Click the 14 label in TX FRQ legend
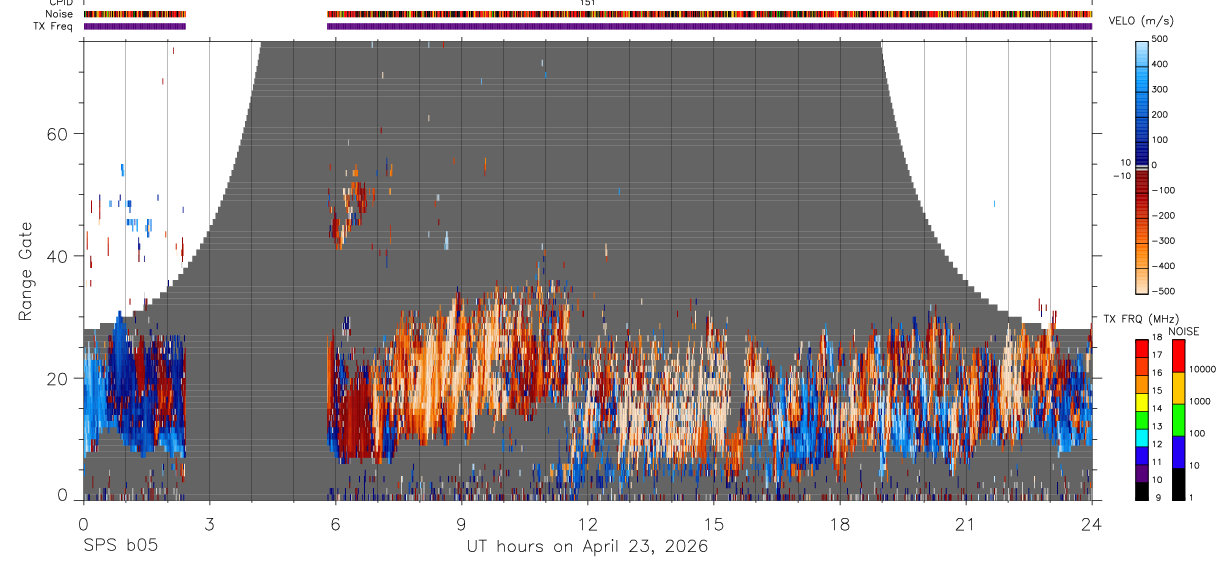 click(x=1158, y=409)
